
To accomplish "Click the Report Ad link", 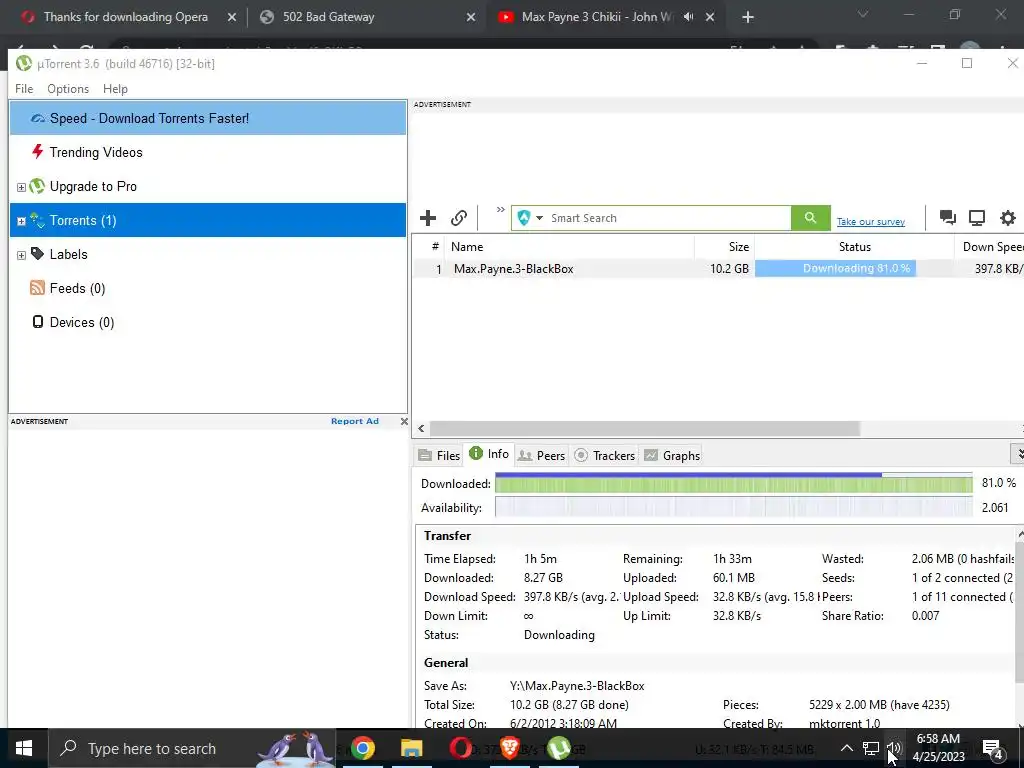I will pyautogui.click(x=355, y=421).
